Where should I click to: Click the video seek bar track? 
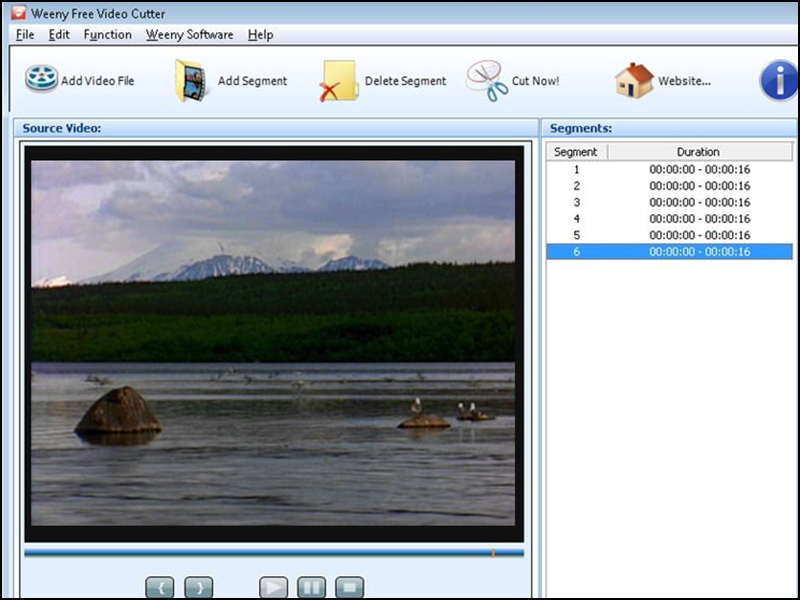pos(274,553)
